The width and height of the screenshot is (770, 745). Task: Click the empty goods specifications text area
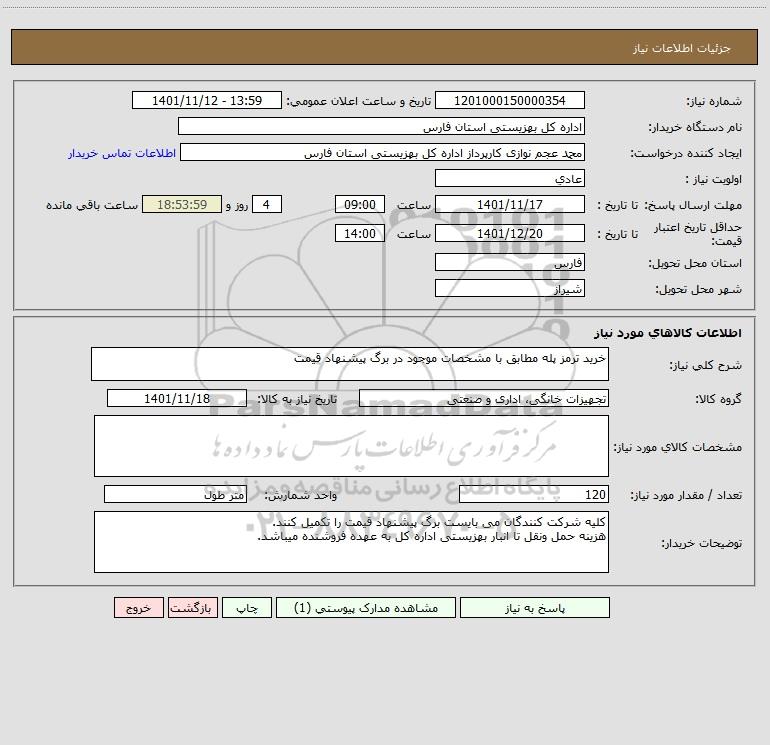(x=351, y=446)
